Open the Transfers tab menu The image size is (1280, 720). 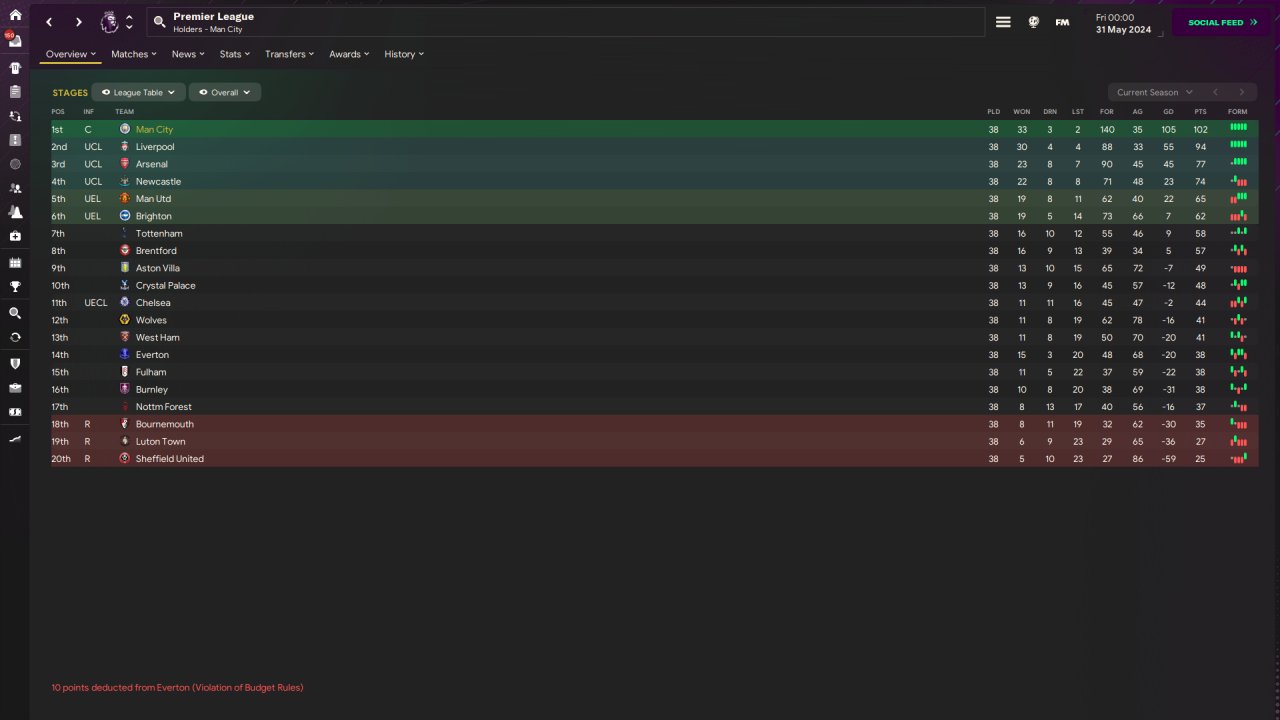289,54
